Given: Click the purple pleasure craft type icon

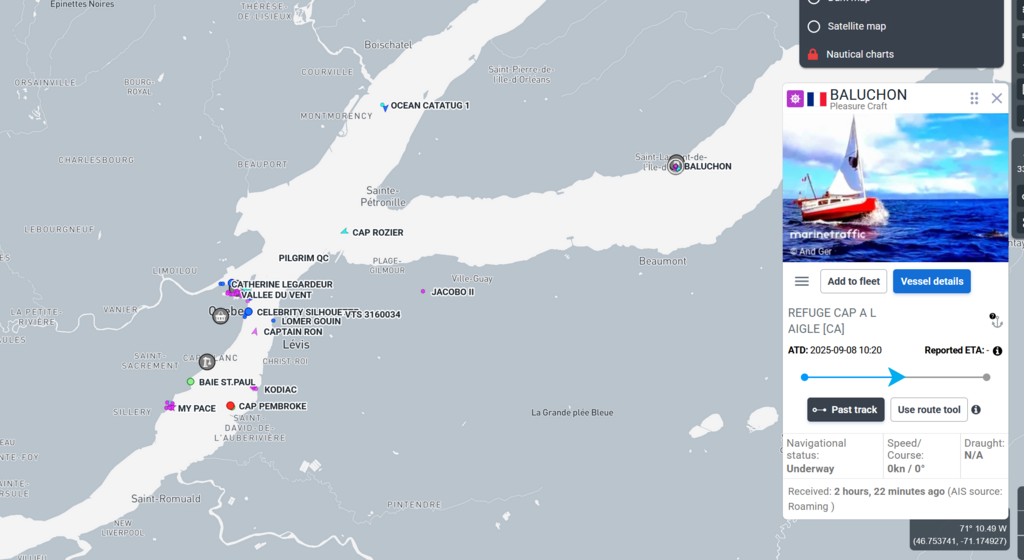Looking at the screenshot, I should pyautogui.click(x=795, y=99).
